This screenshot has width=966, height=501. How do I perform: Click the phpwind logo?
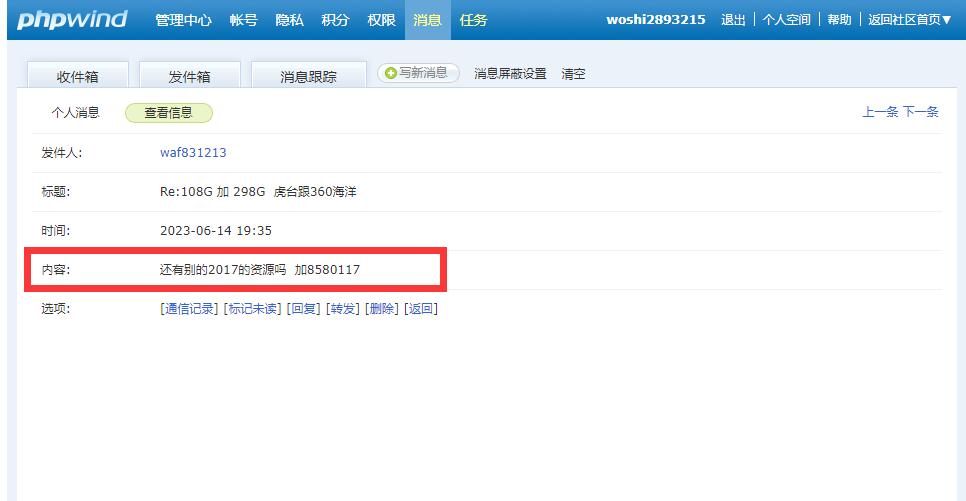coord(72,20)
